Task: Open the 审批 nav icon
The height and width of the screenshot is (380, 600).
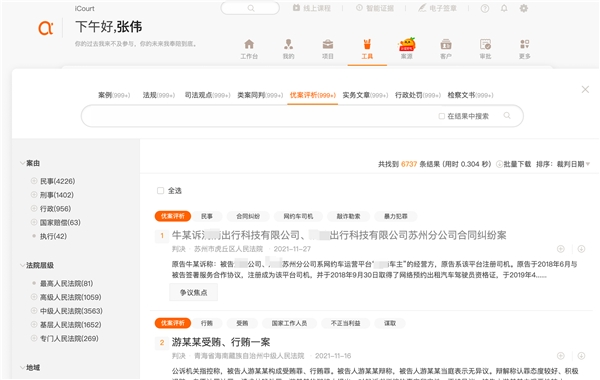Action: click(485, 44)
